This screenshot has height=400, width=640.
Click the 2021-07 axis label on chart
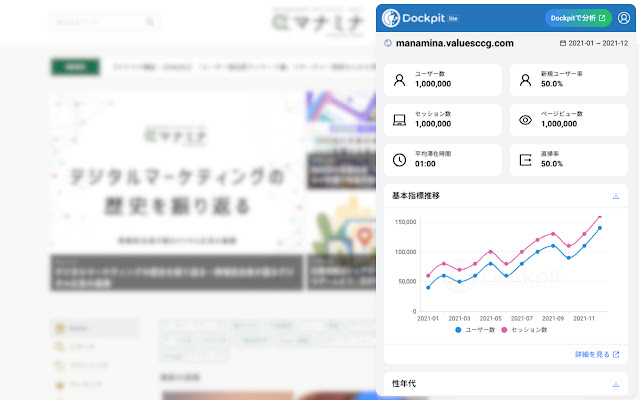pyautogui.click(x=522, y=318)
